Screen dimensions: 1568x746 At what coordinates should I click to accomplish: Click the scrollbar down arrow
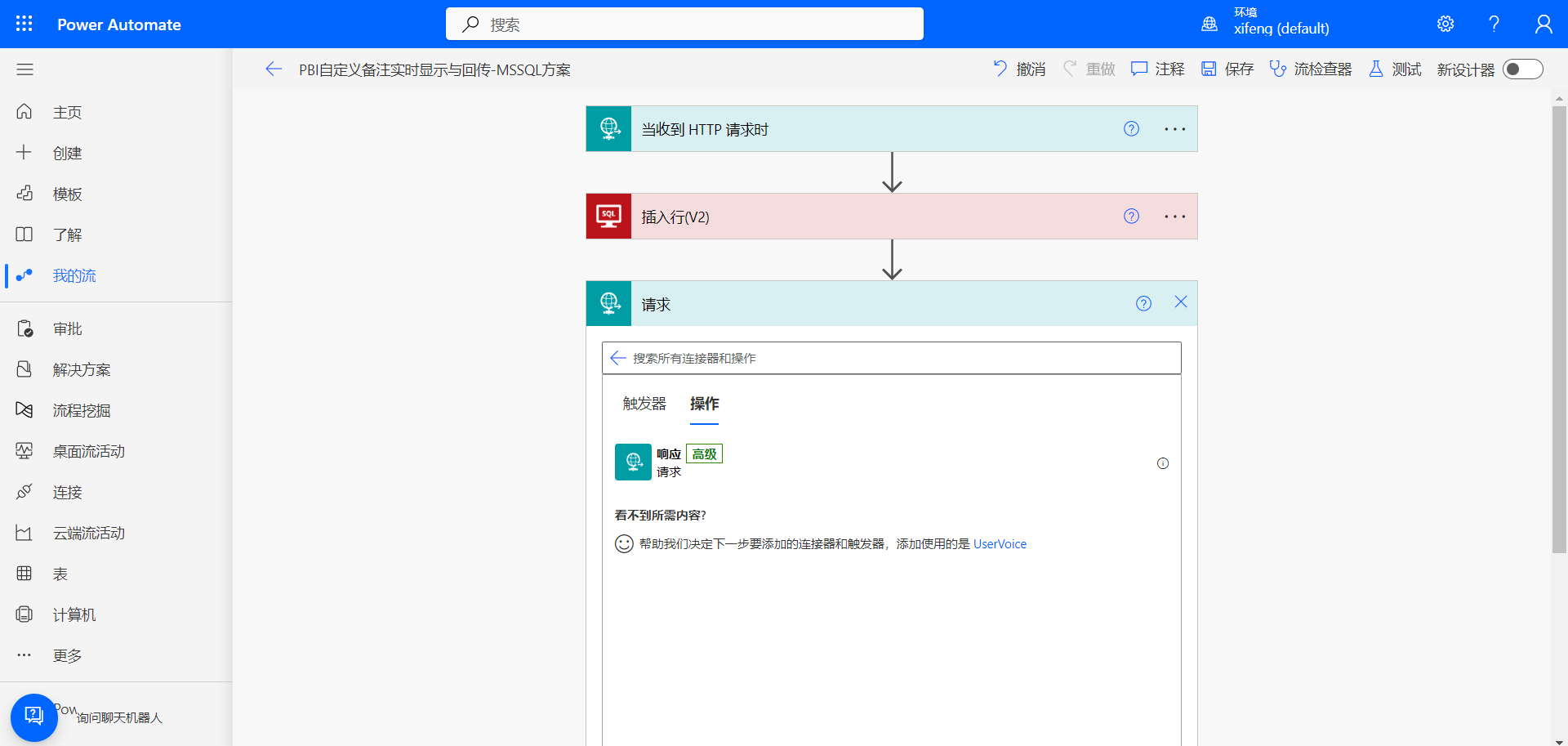tap(1559, 742)
